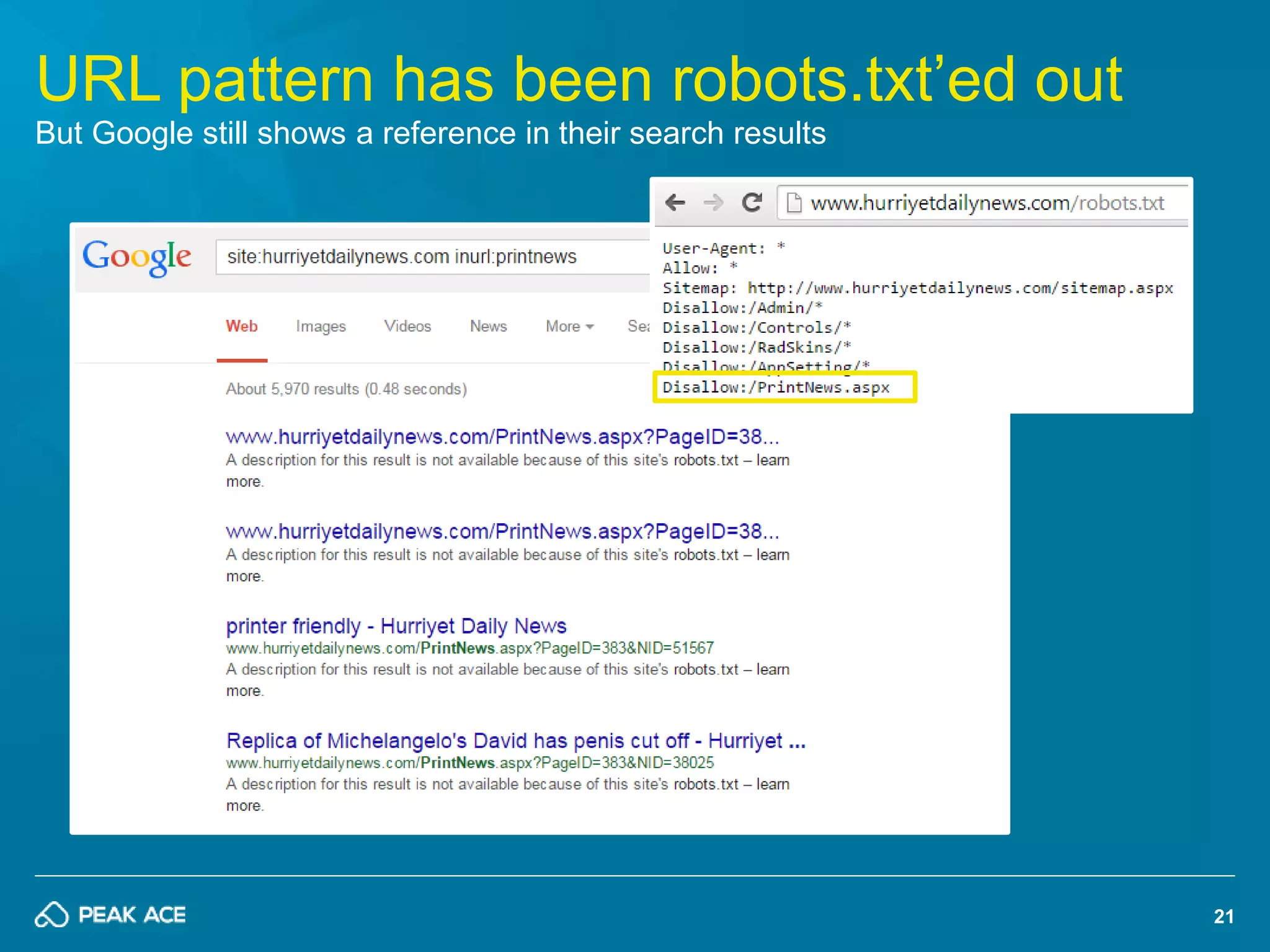The image size is (1270, 952).
Task: Switch to the Videos tab
Action: (407, 326)
